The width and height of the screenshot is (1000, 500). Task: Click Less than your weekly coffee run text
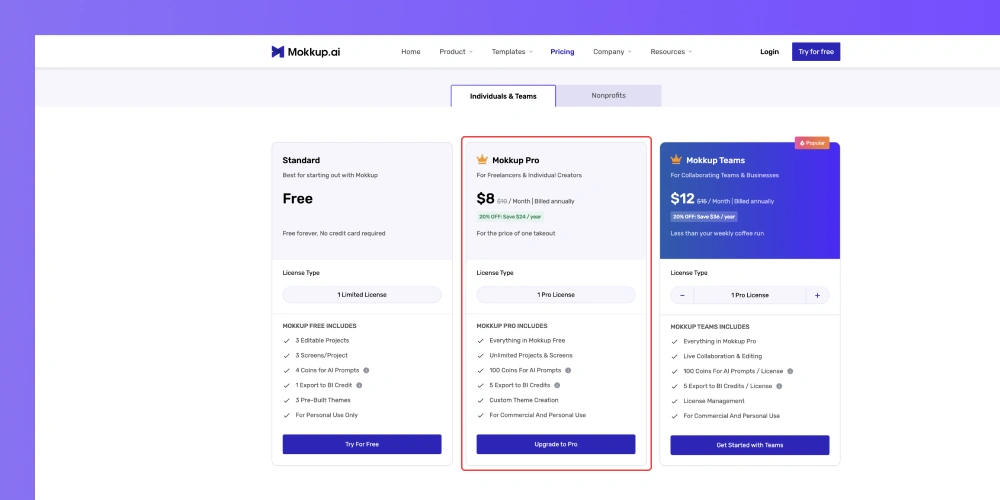click(x=717, y=233)
